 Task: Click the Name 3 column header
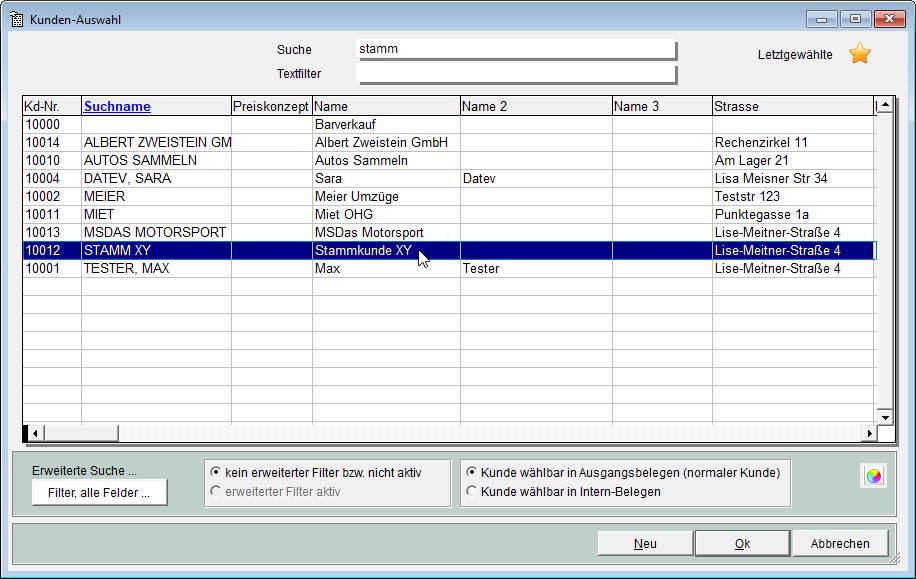pos(662,106)
